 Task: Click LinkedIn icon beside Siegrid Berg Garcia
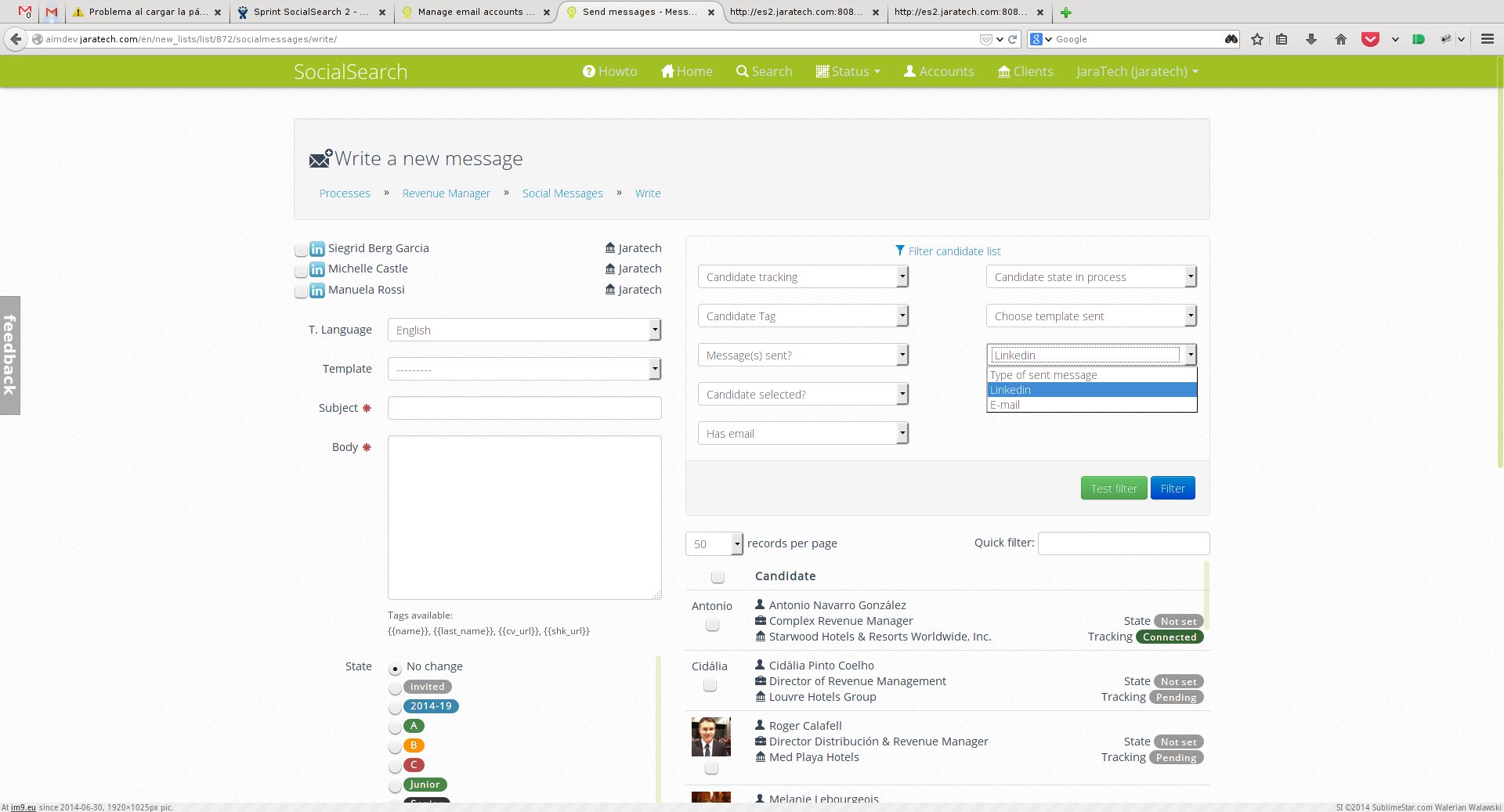(317, 249)
